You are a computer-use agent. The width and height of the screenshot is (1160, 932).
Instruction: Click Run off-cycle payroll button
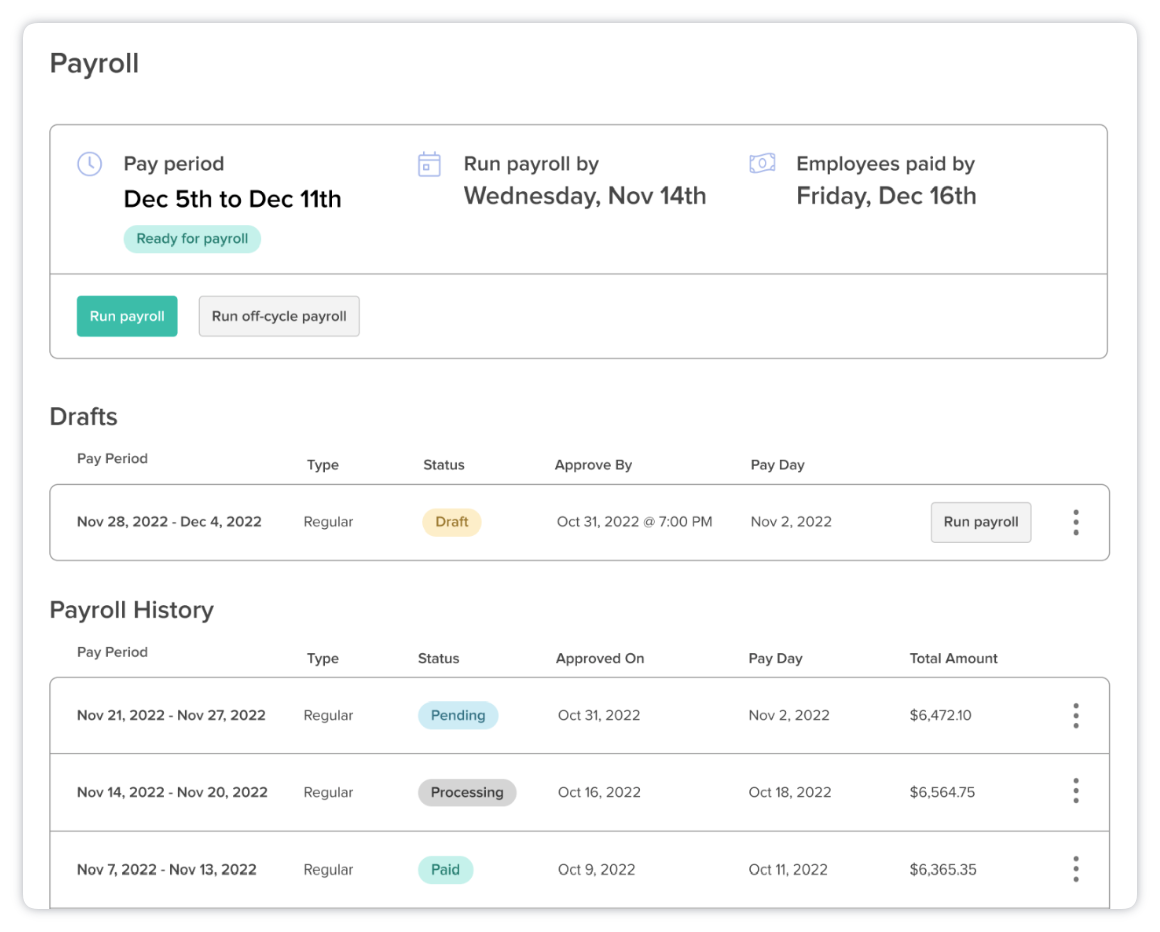[x=279, y=316]
